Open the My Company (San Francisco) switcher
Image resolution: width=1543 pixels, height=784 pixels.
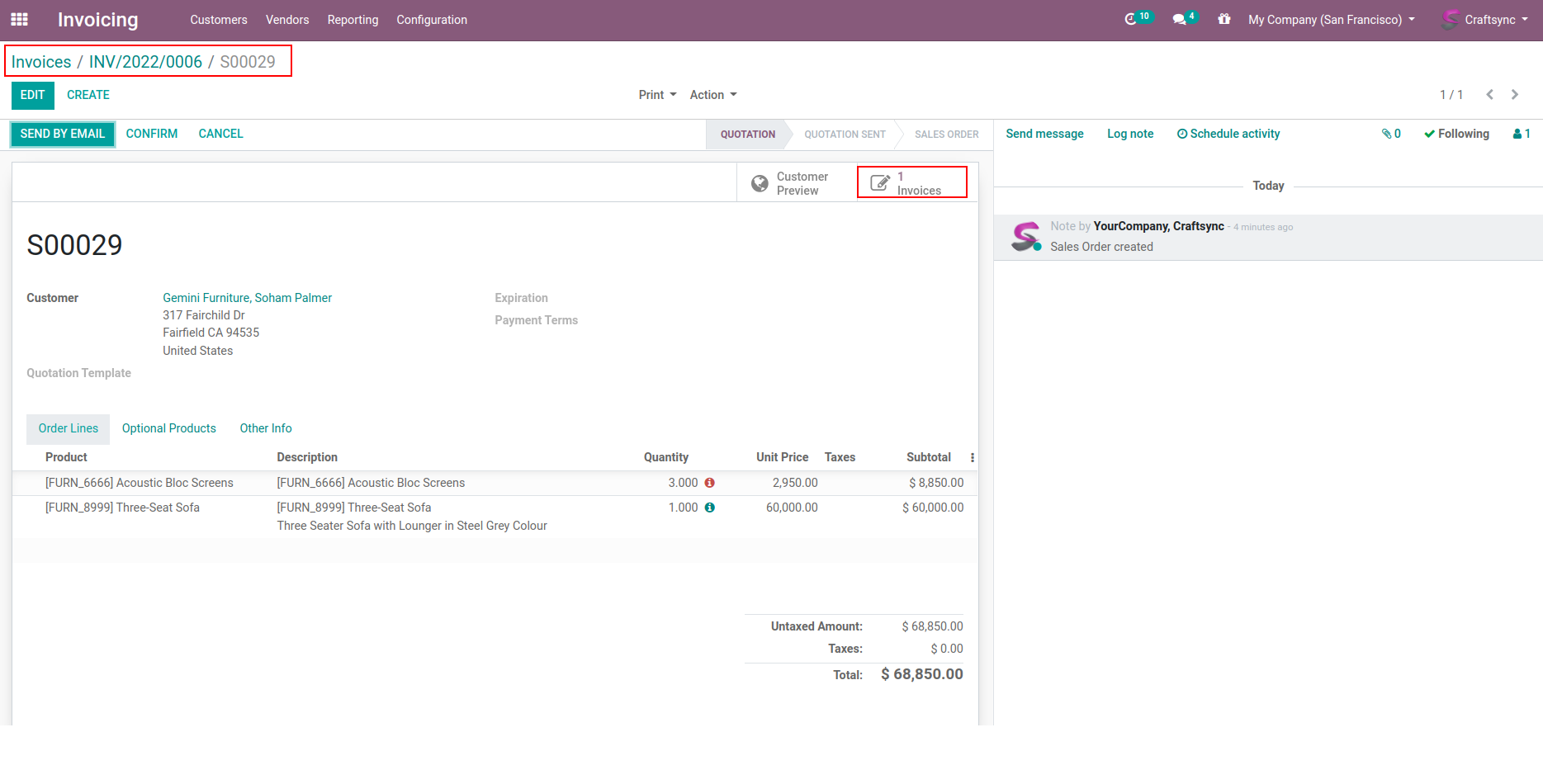click(x=1331, y=20)
